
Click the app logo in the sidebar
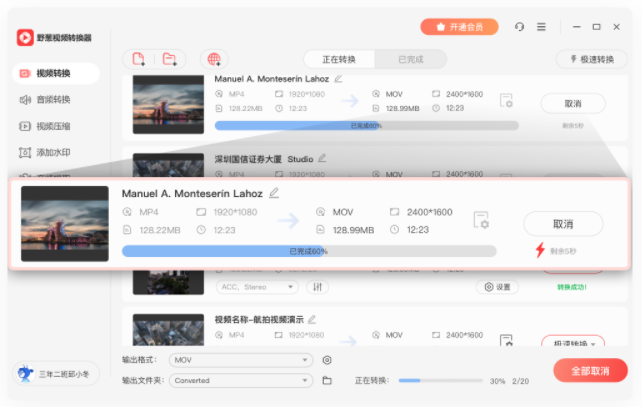(25, 38)
